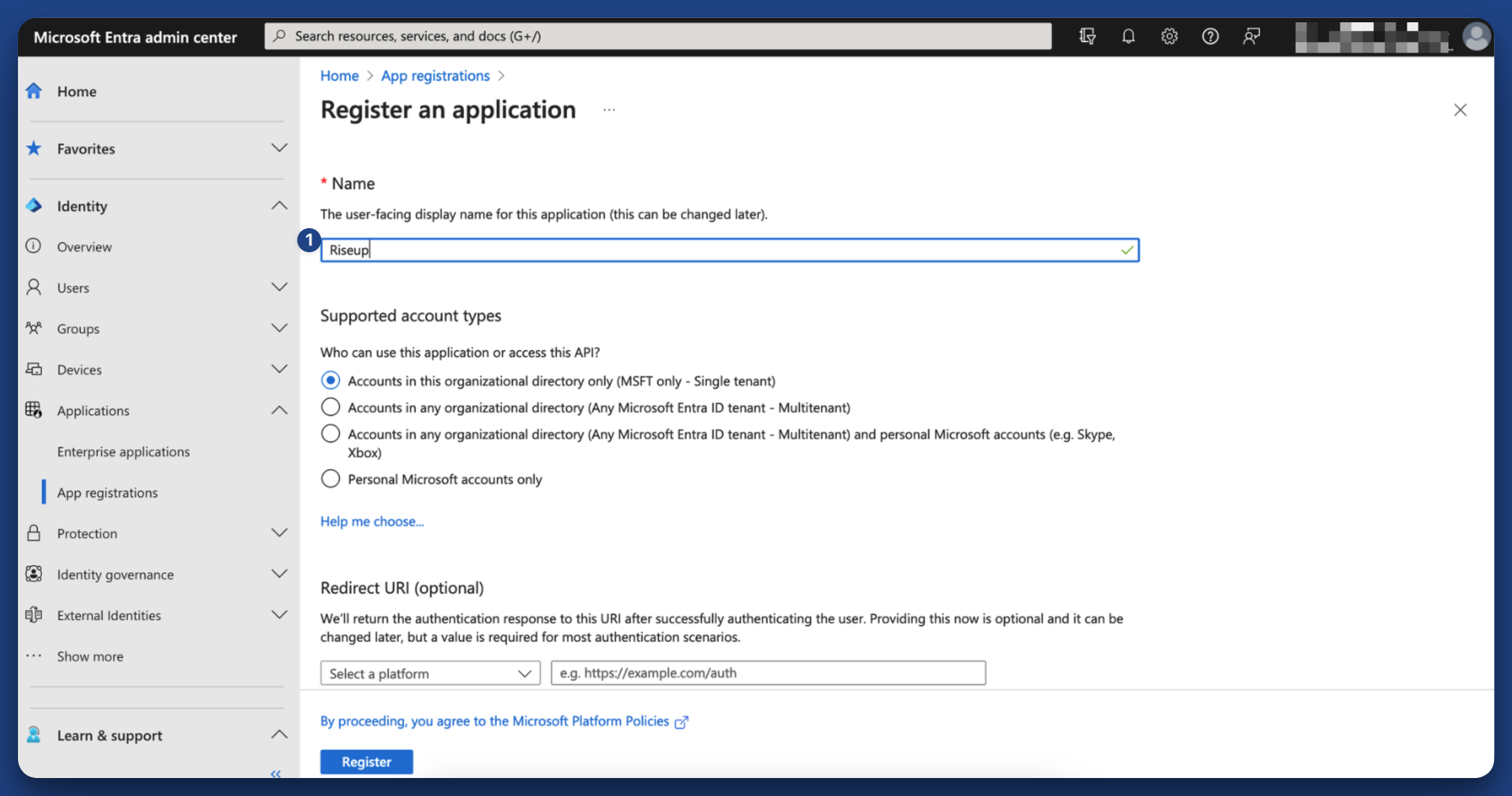The height and width of the screenshot is (796, 1512).
Task: Select Personal Microsoft accounts only option
Action: (330, 479)
